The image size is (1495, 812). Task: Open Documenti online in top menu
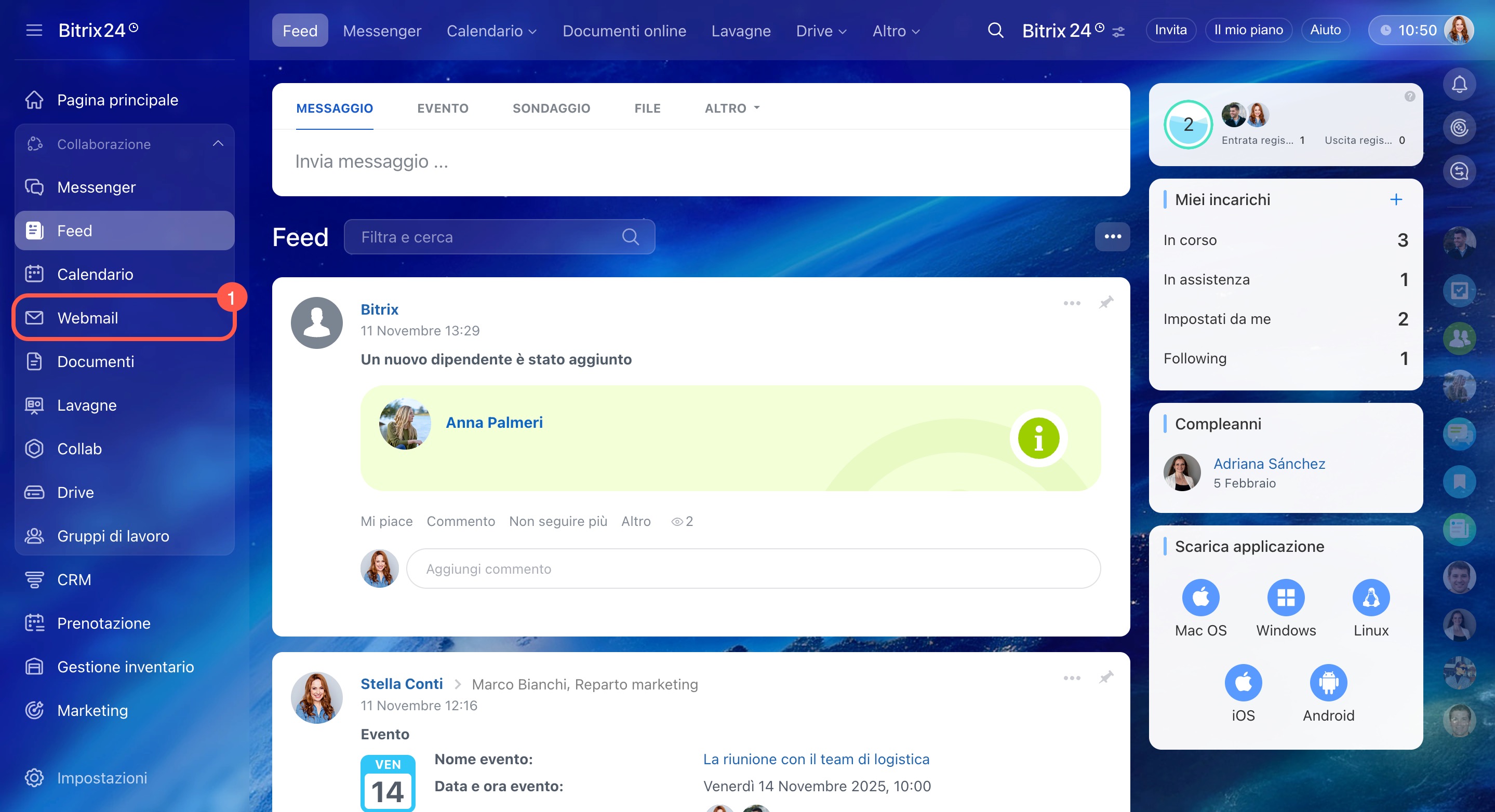(624, 31)
